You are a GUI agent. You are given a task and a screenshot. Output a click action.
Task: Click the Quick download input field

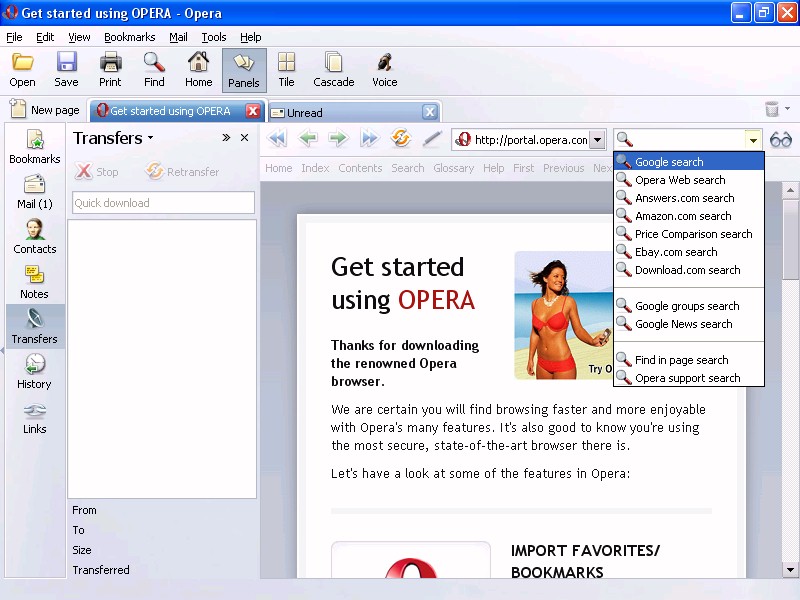(163, 203)
